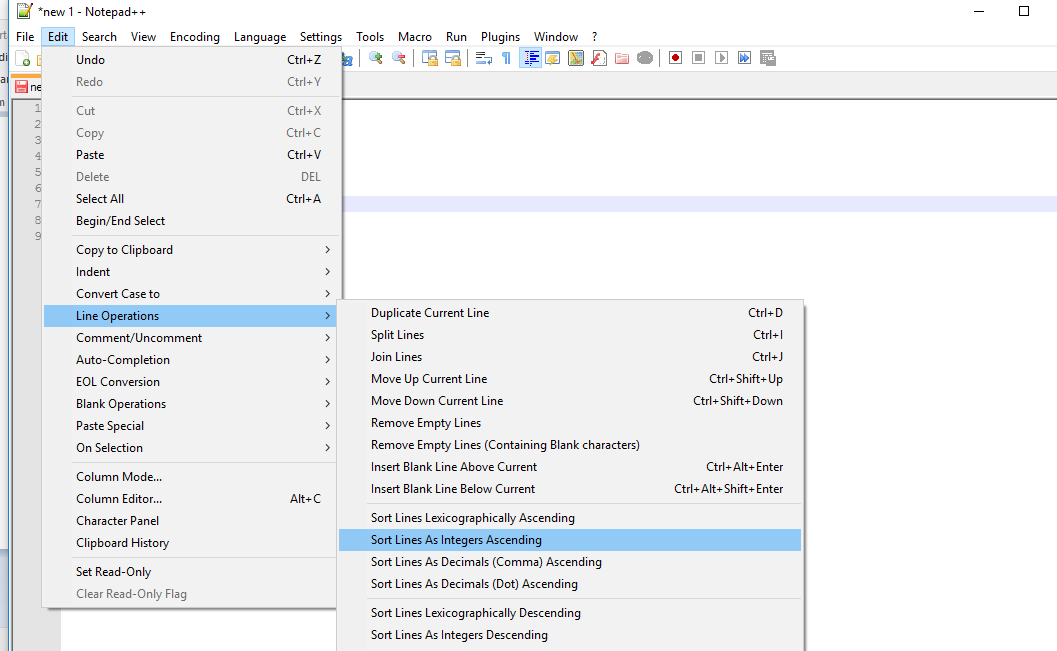1057x651 pixels.
Task: Stop the macro recording
Action: [698, 58]
